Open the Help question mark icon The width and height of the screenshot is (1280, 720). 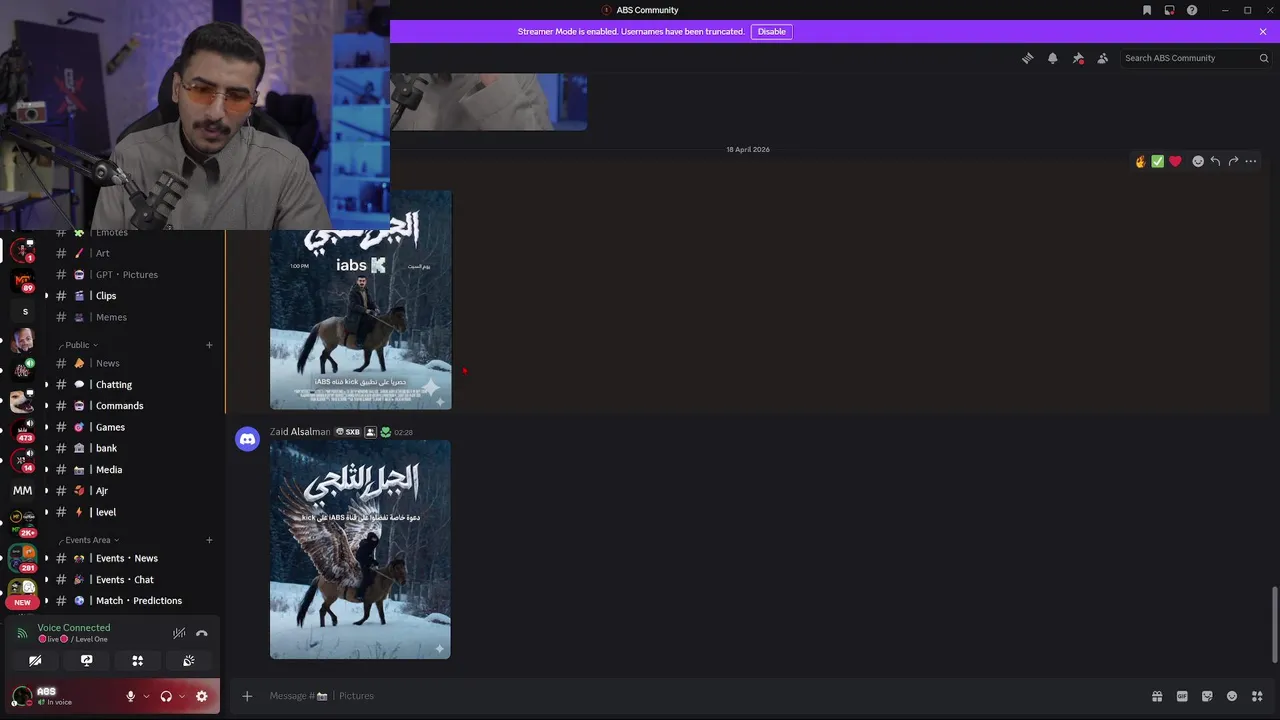coord(1192,10)
